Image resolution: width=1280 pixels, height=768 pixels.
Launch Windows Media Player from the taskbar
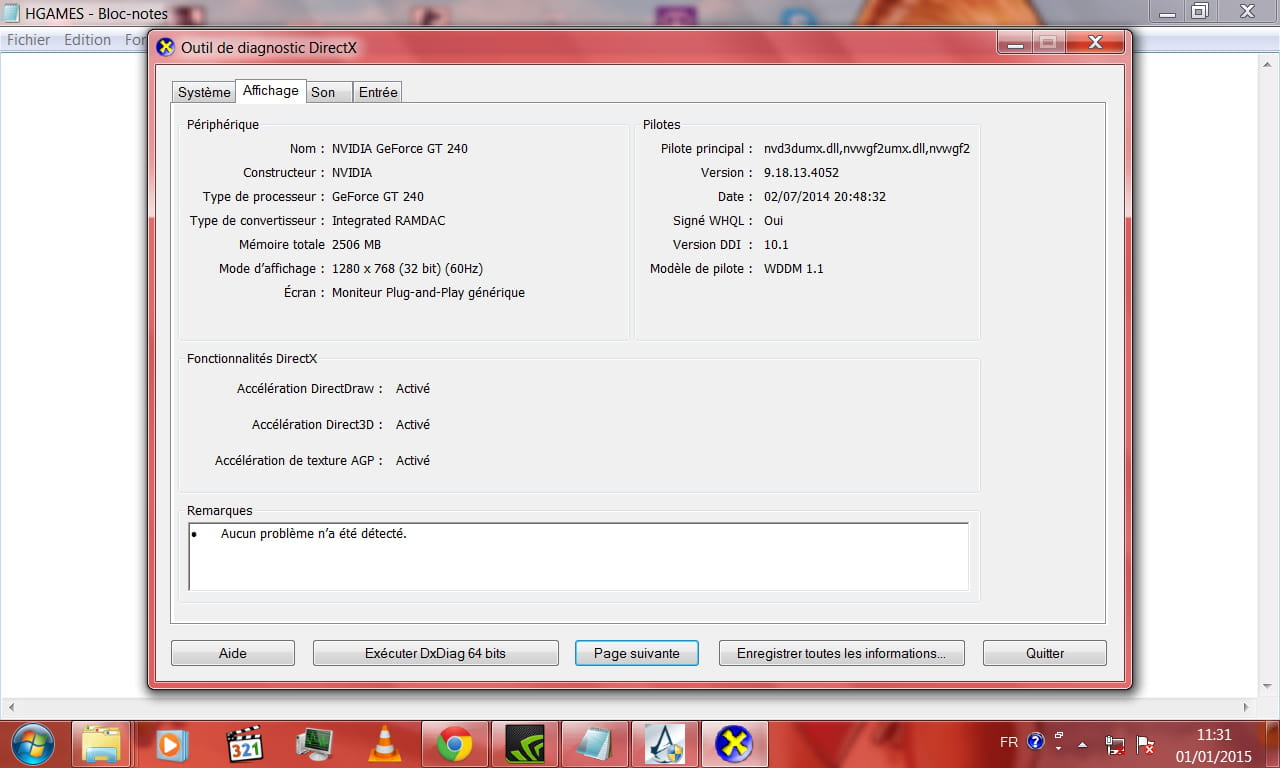pos(171,745)
